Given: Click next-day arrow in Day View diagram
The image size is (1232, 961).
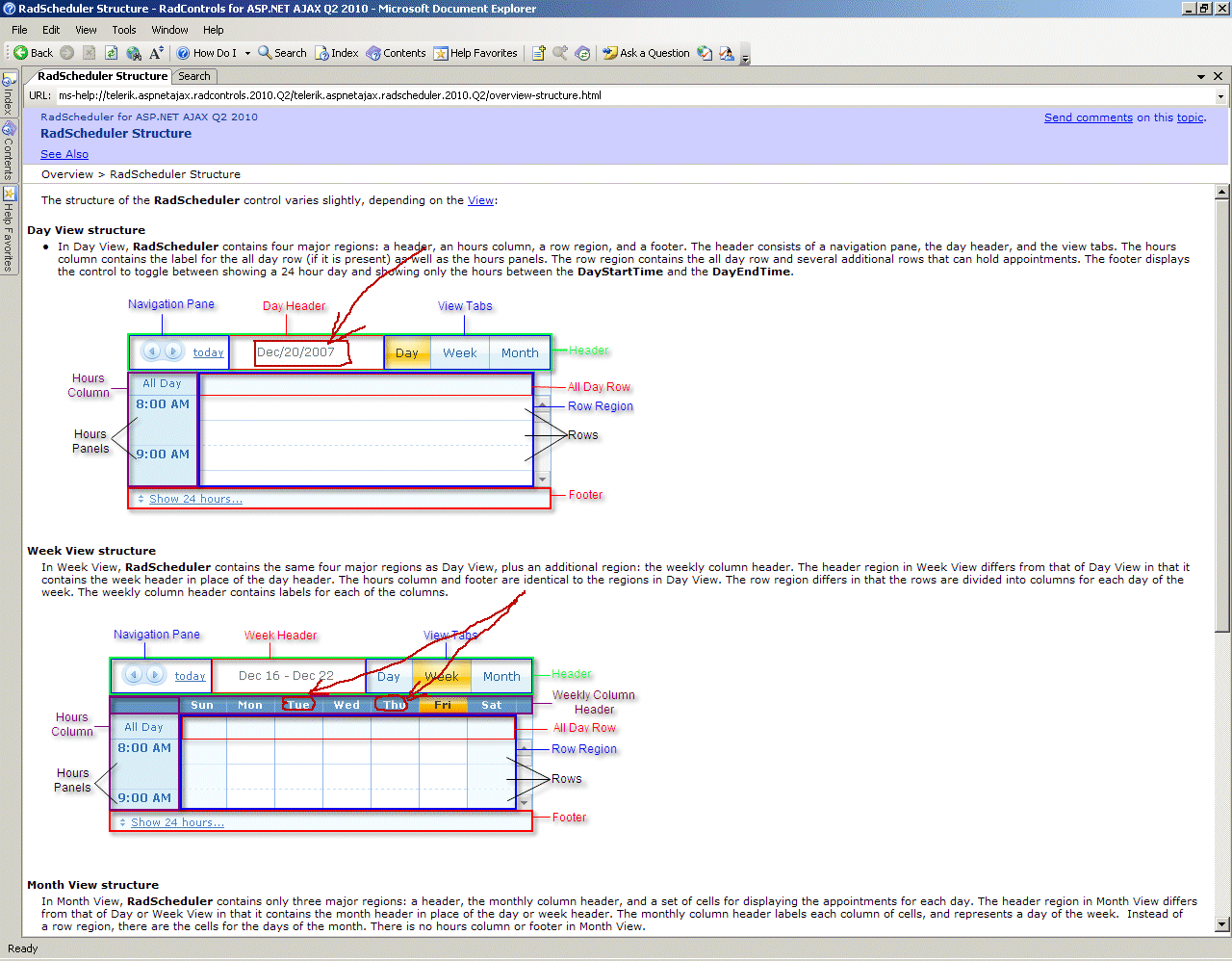Looking at the screenshot, I should (173, 351).
